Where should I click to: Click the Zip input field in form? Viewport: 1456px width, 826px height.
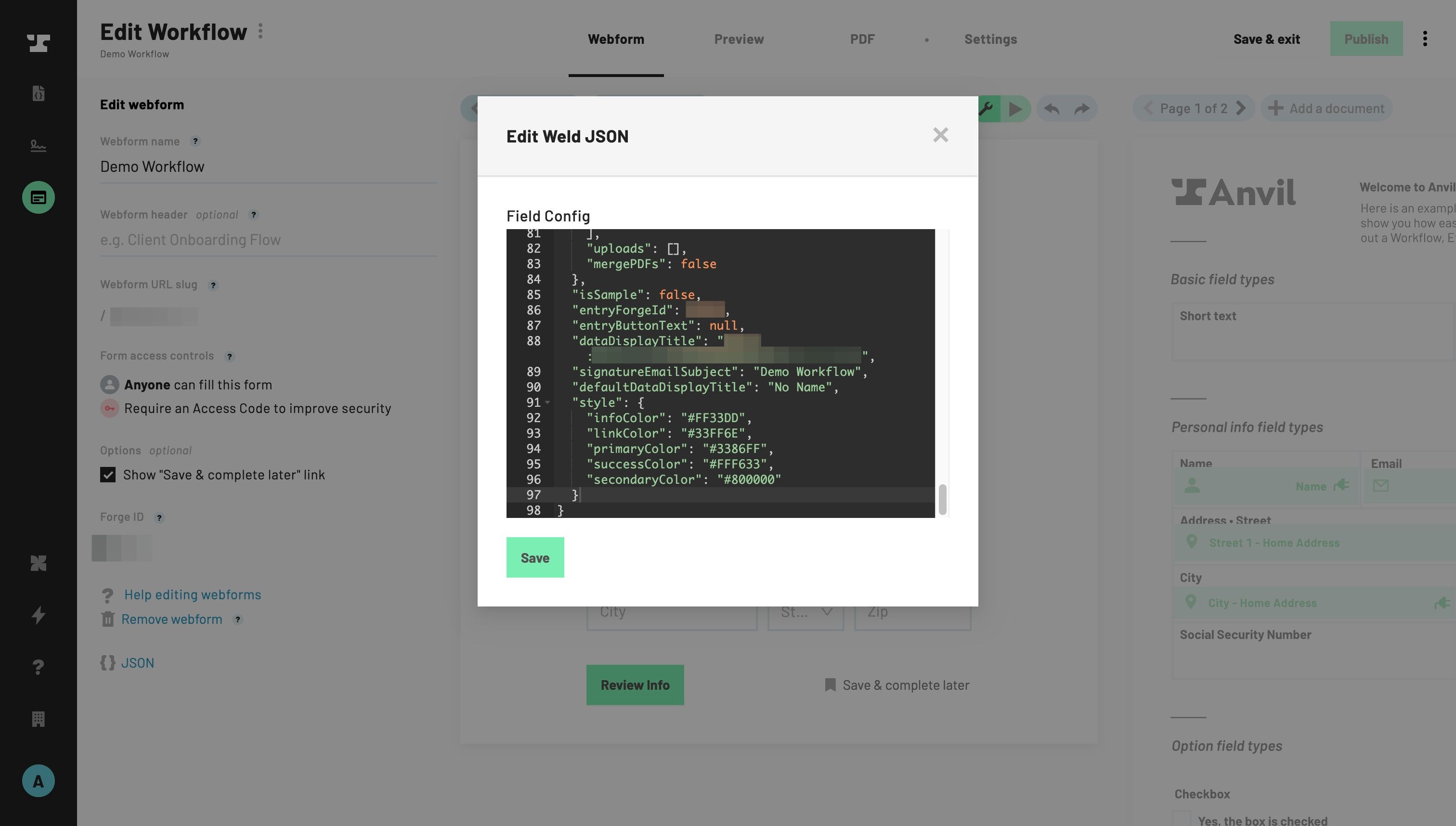click(912, 613)
